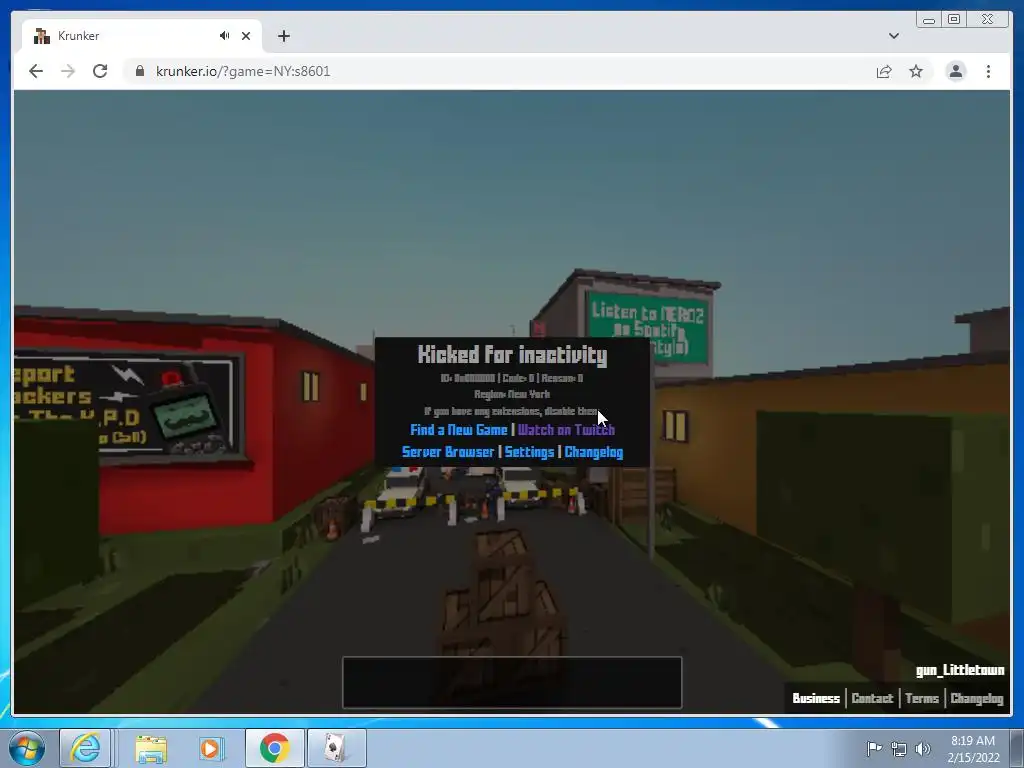Viewport: 1024px width, 768px height.
Task: Open a new tab with the plus button
Action: 283,36
